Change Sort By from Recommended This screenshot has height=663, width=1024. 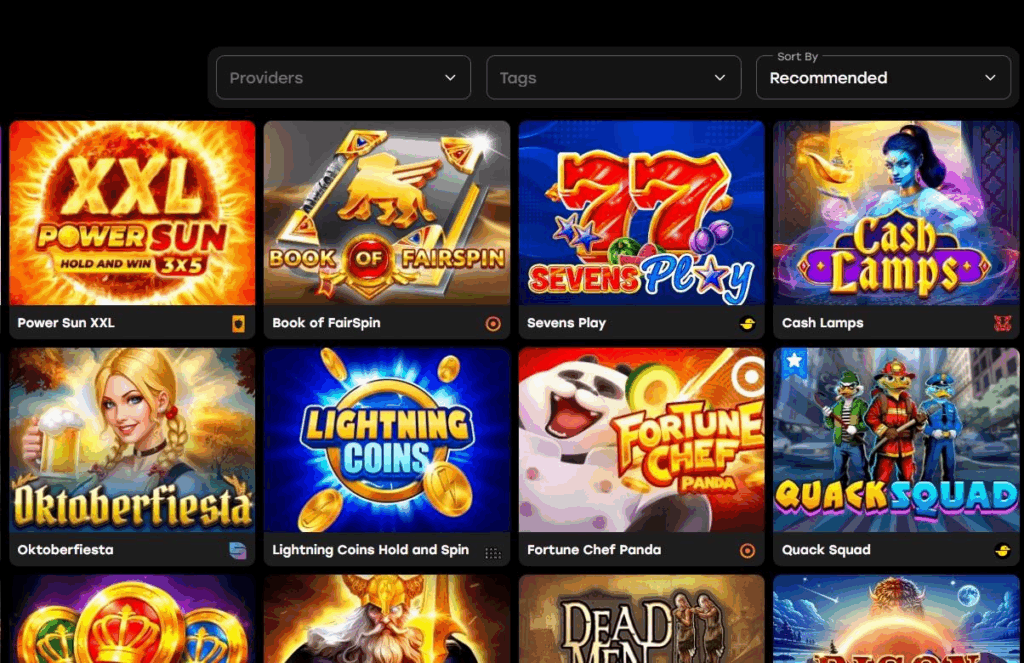883,78
